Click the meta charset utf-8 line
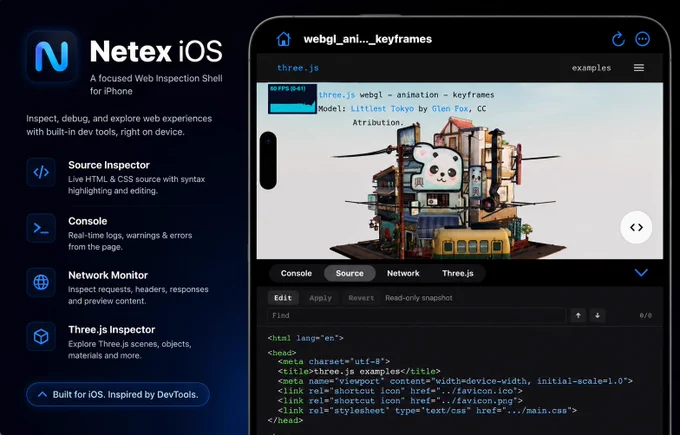 pyautogui.click(x=334, y=361)
